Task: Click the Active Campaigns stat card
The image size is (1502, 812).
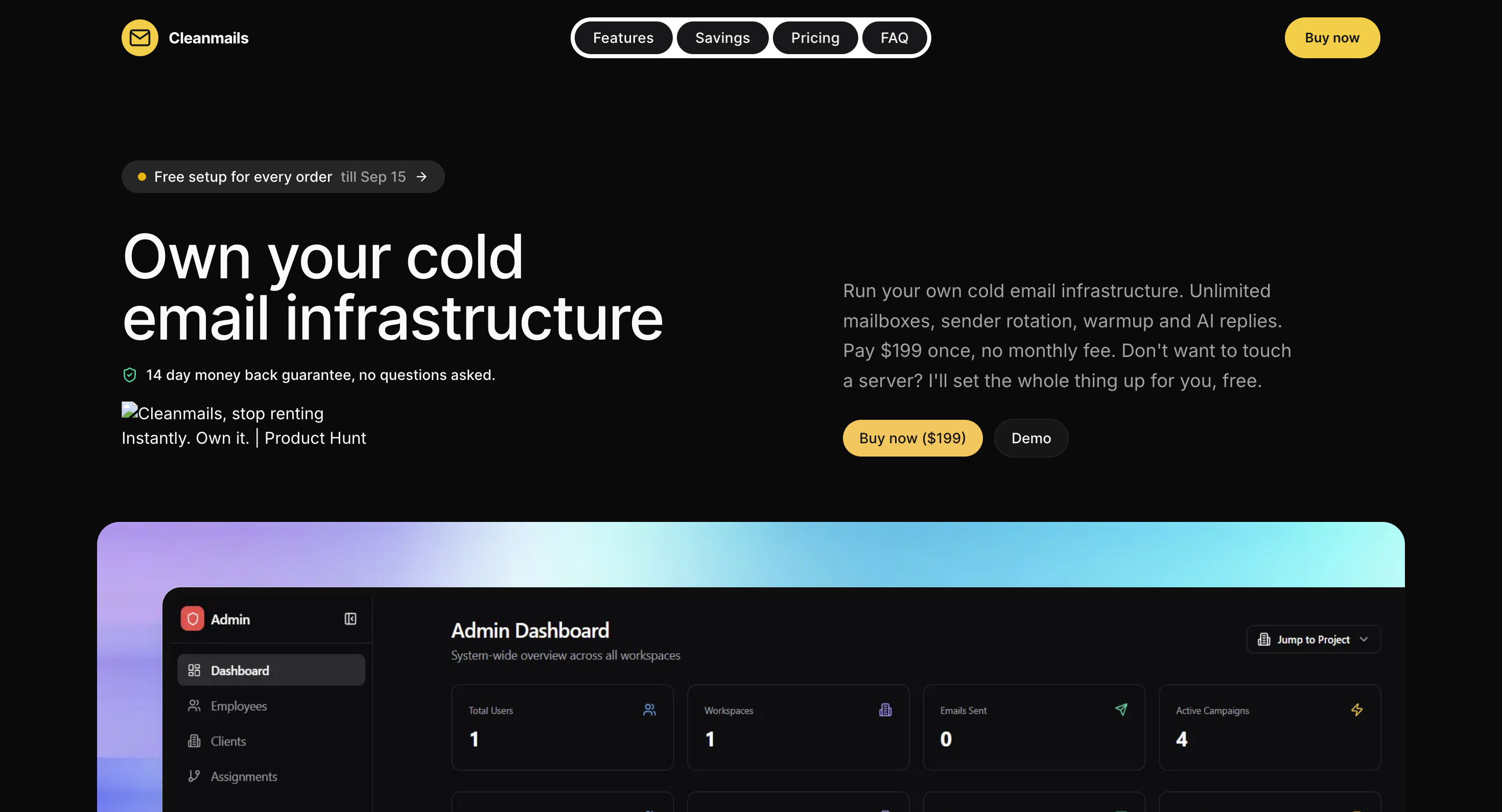Action: tap(1270, 727)
